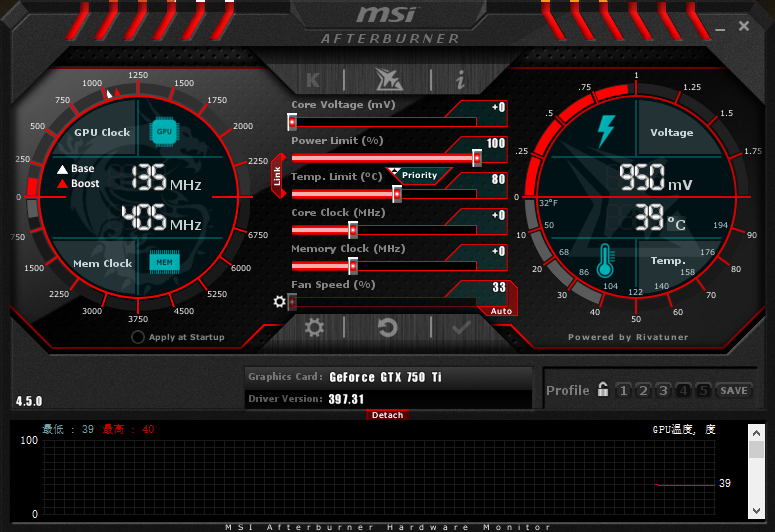This screenshot has width=775, height=532.
Task: Toggle Apply at Startup
Action: (138, 337)
